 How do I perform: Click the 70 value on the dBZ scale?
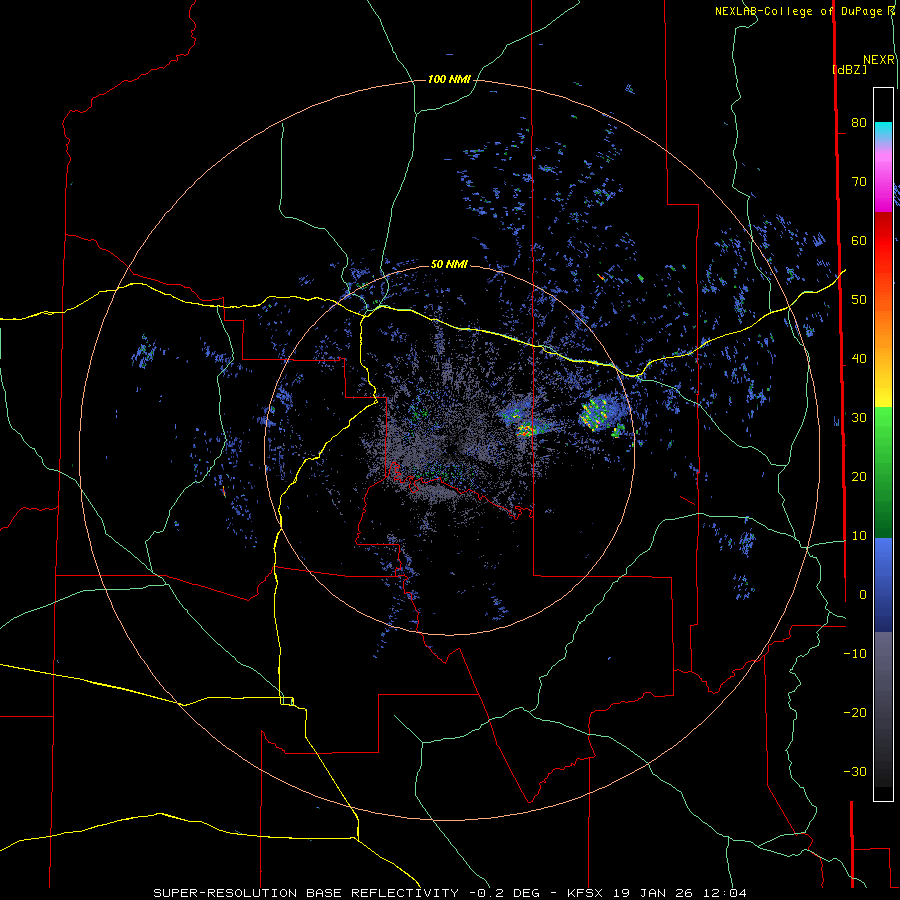coord(859,182)
